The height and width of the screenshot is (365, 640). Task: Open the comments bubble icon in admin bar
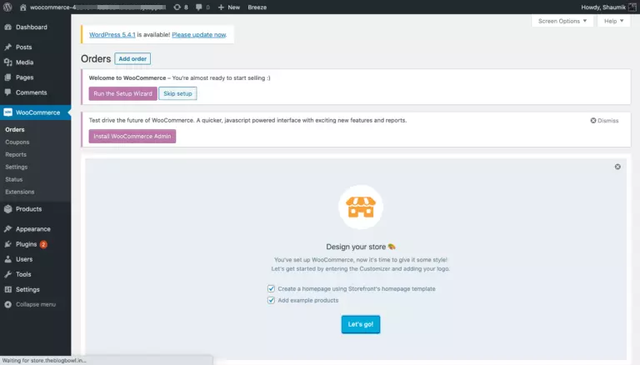(x=199, y=7)
